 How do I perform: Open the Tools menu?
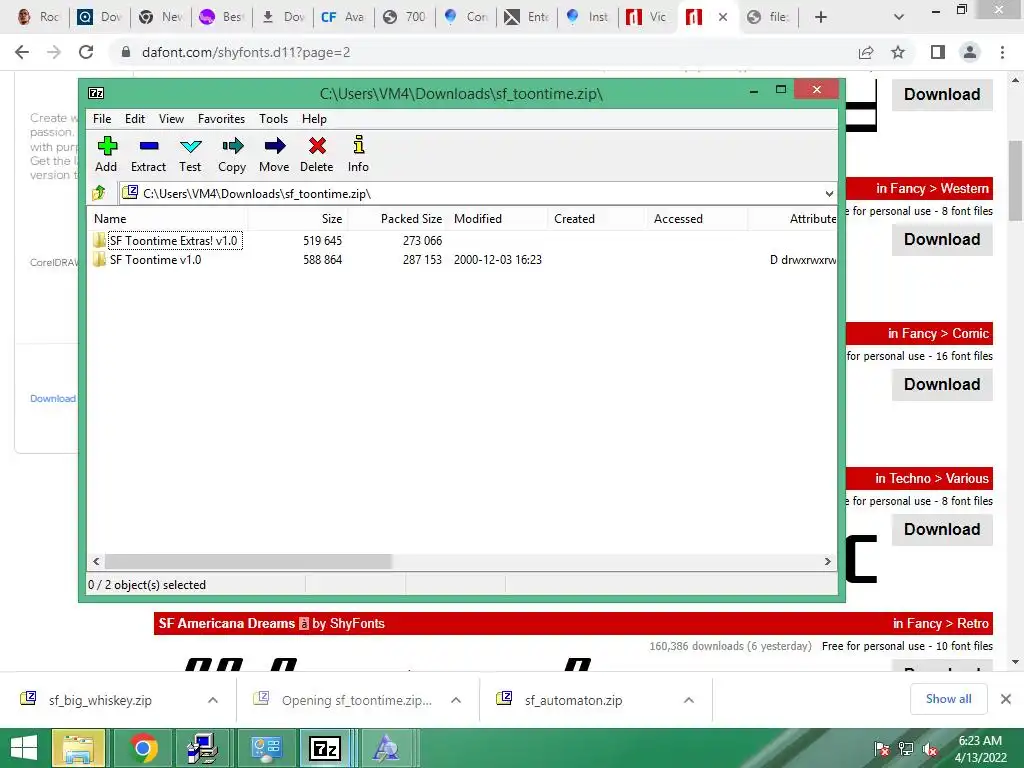(x=274, y=119)
